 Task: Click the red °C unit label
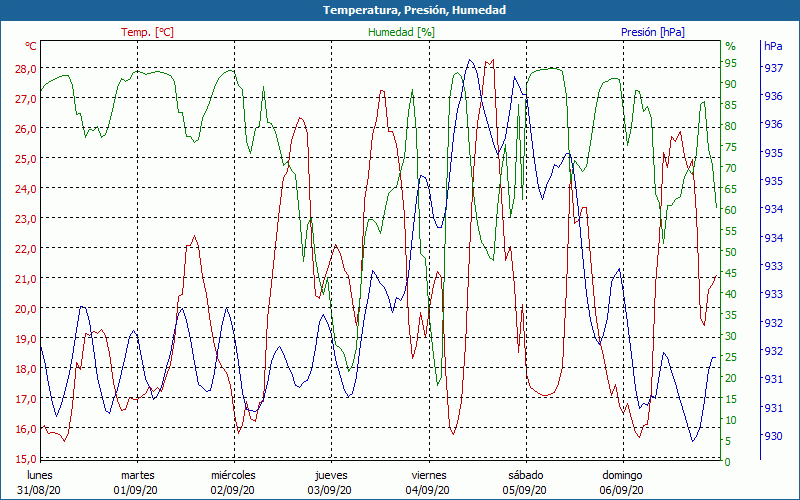pos(31,46)
